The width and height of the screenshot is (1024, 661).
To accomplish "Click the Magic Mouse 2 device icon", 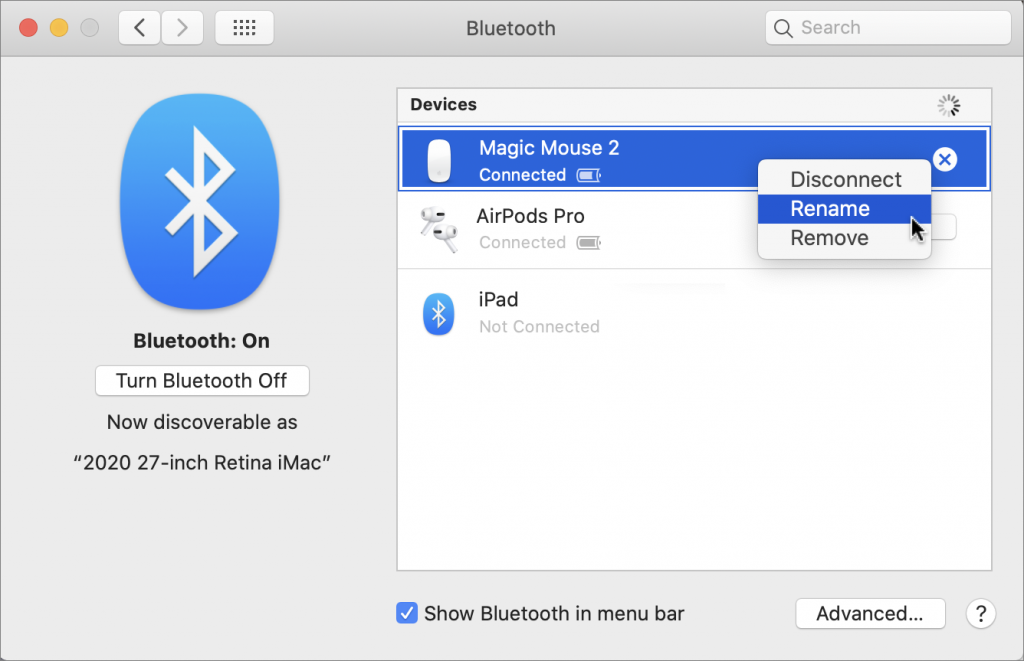I will (x=439, y=160).
